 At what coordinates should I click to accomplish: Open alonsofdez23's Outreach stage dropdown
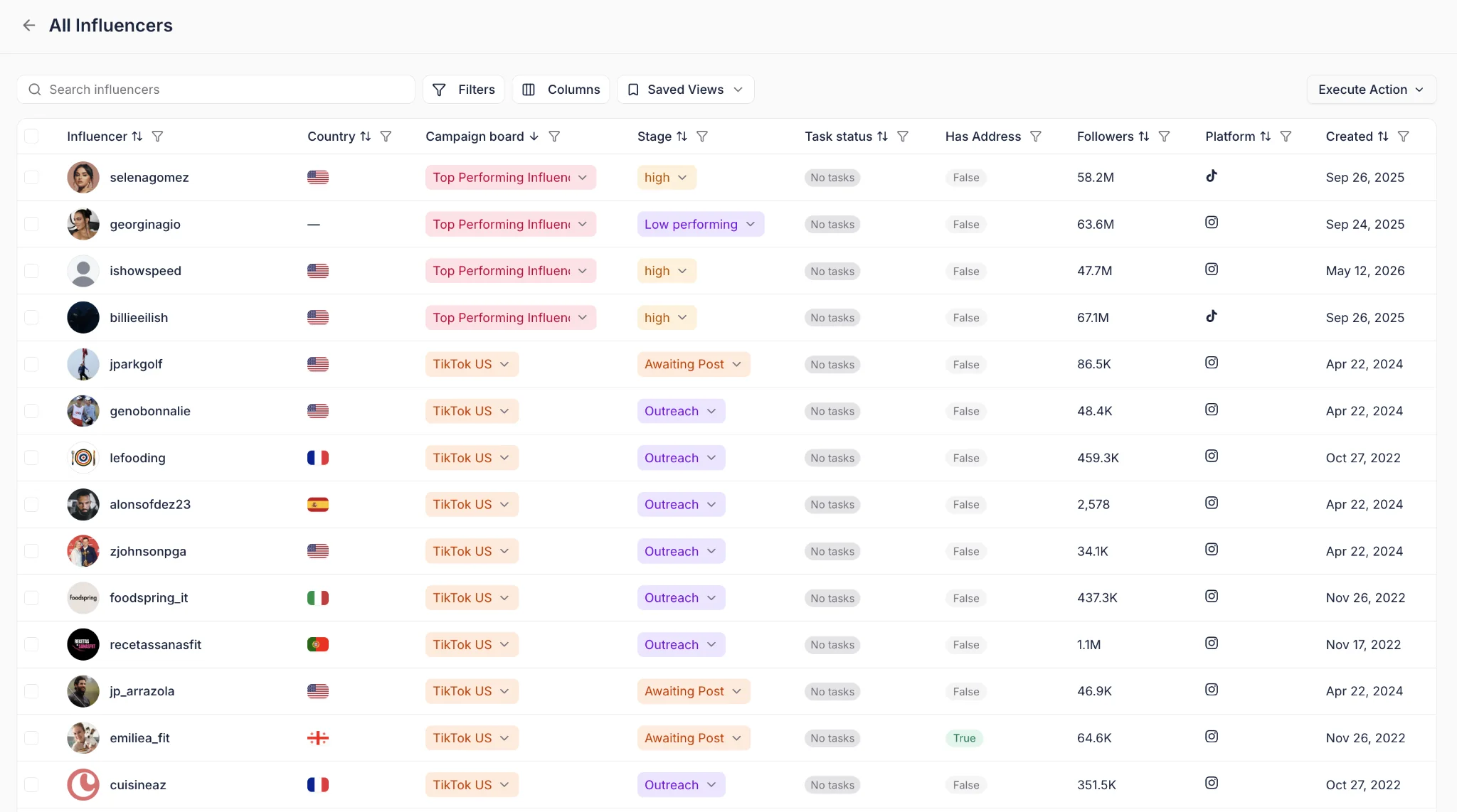click(681, 504)
